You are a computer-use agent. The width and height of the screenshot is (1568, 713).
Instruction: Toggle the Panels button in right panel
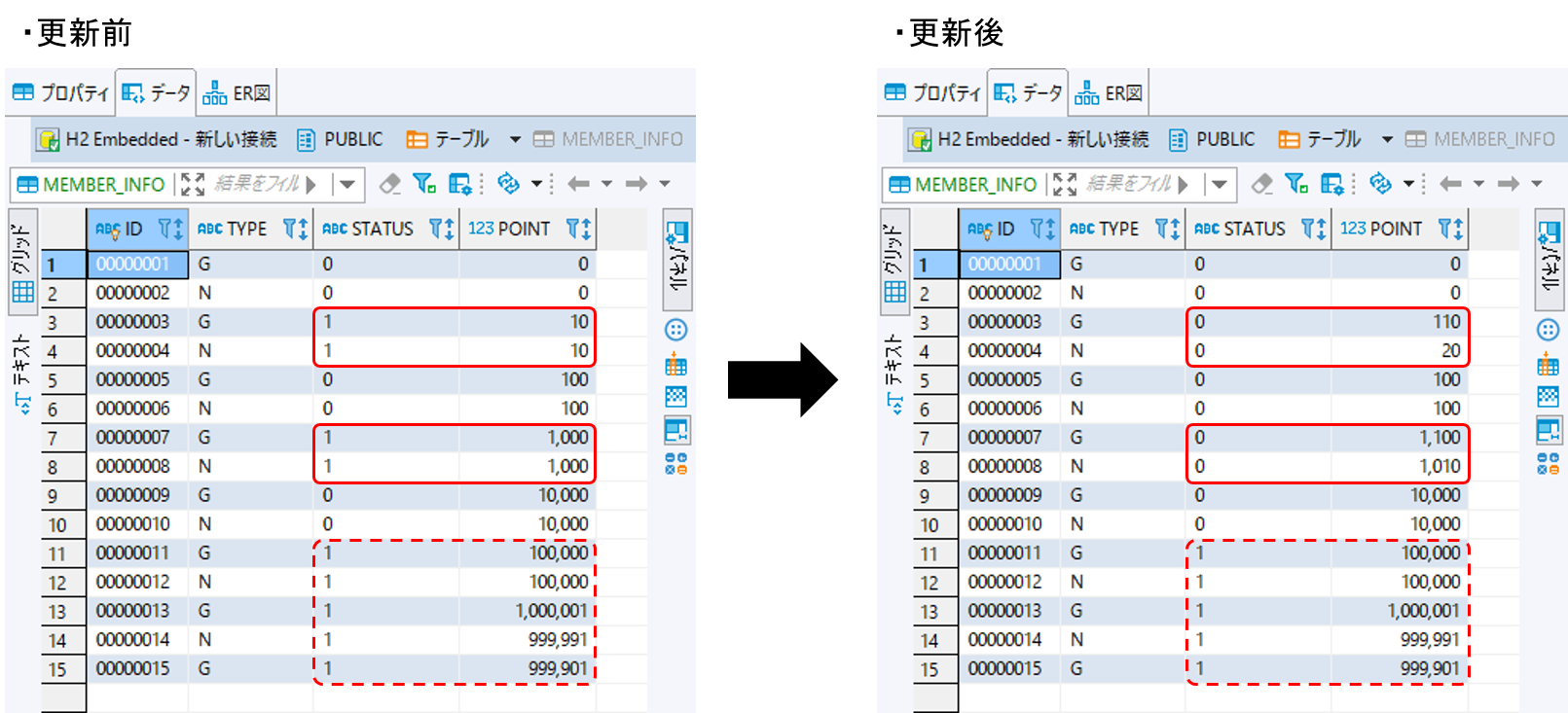click(x=1550, y=258)
